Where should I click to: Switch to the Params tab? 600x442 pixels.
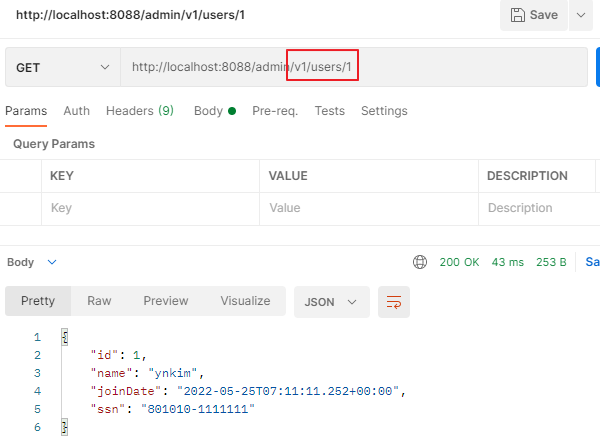coord(26,111)
